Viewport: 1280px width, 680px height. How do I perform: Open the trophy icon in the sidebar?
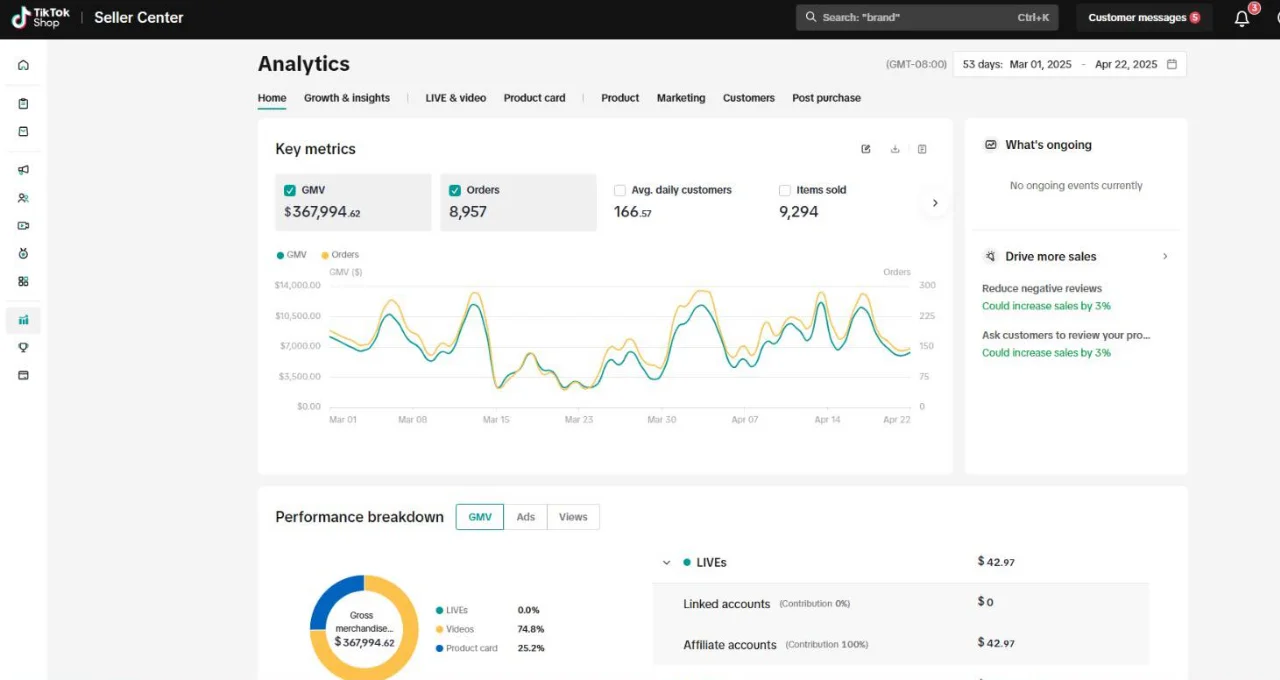click(23, 348)
